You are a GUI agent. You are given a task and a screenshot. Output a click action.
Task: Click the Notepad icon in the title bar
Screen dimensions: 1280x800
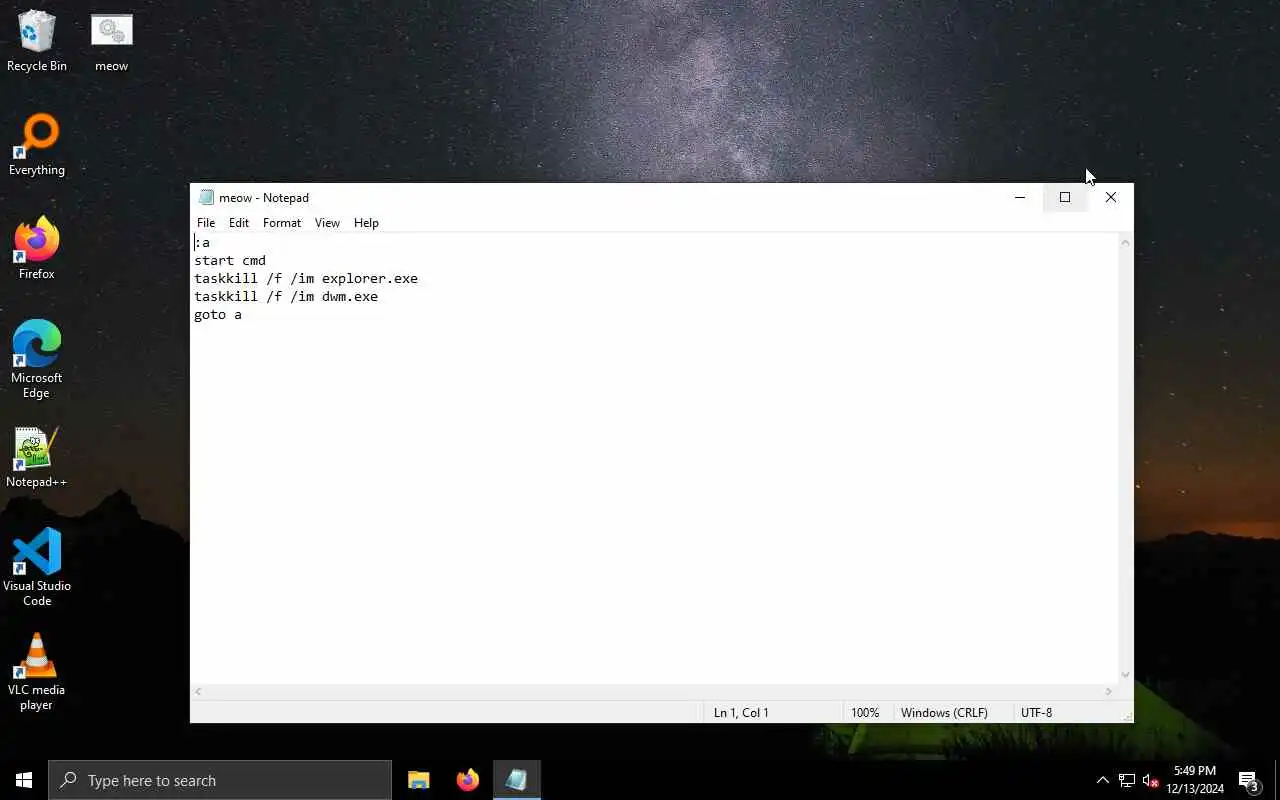pos(206,197)
